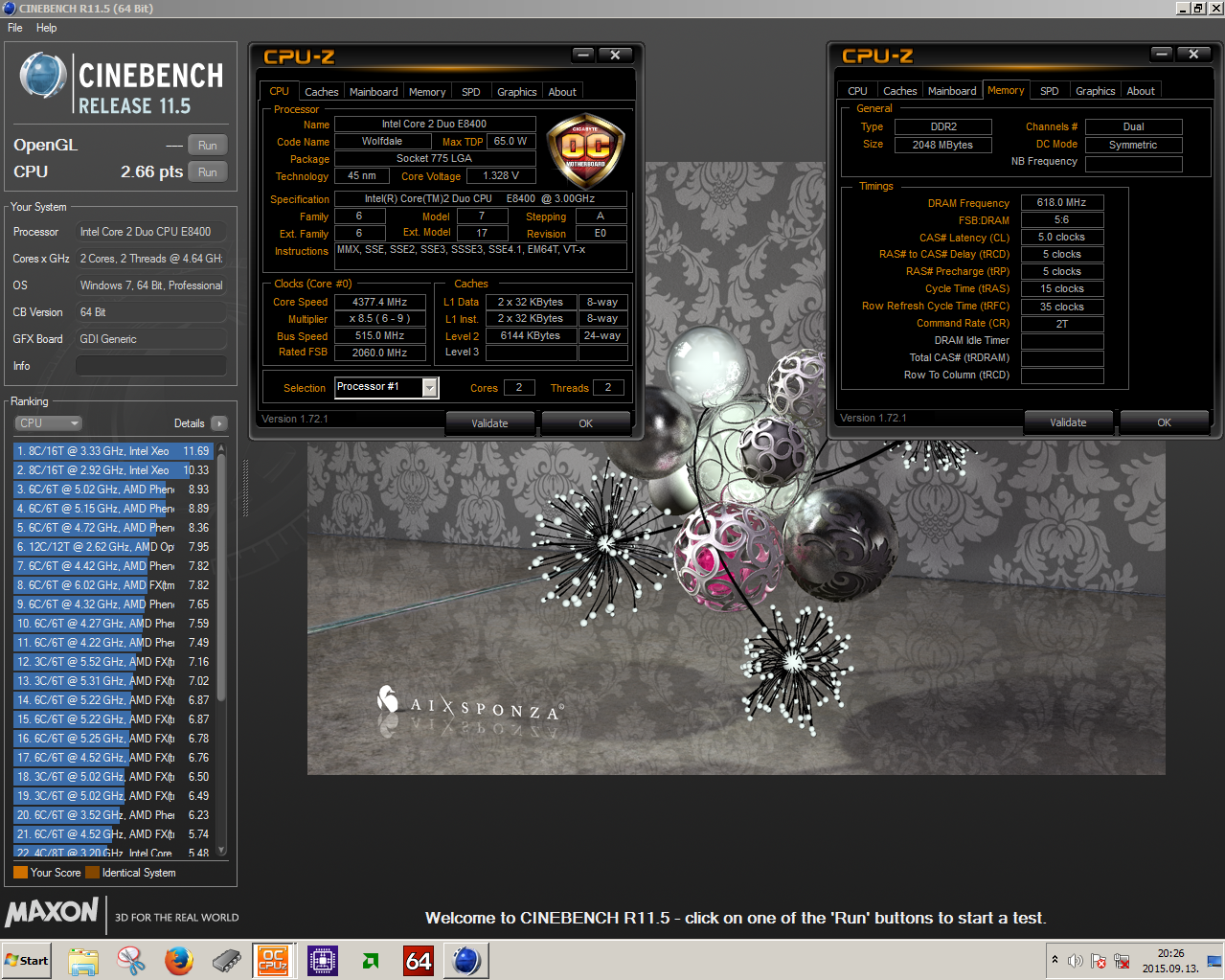
Task: Click the Bus Speed value 515.0 MHz
Action: (x=379, y=335)
